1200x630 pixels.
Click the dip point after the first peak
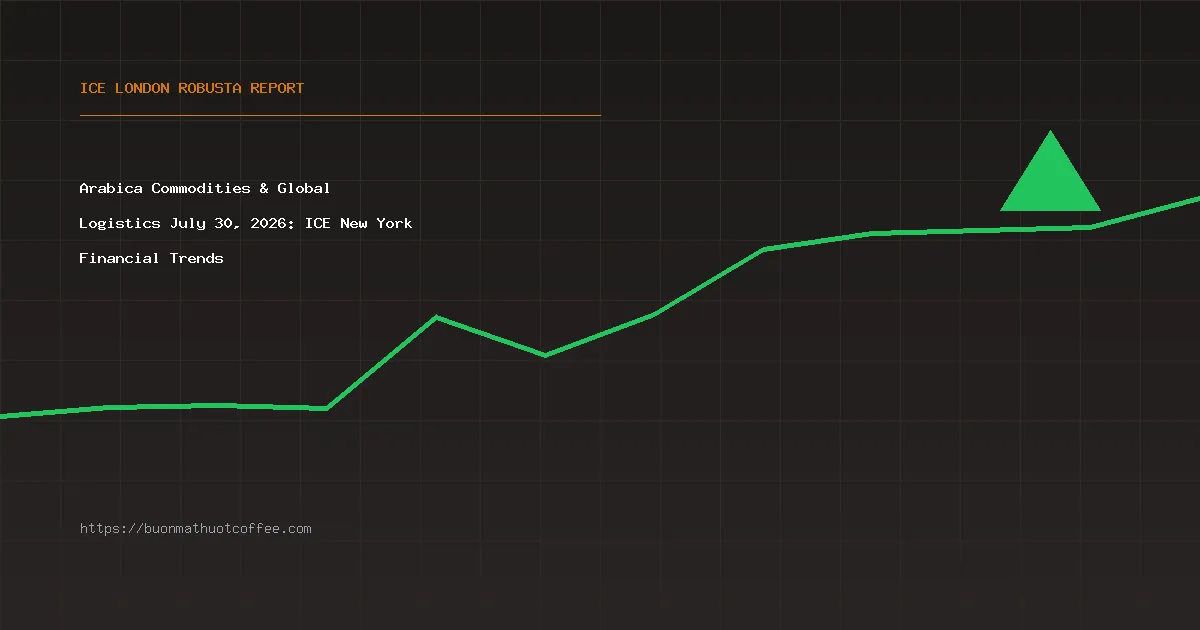click(x=545, y=355)
